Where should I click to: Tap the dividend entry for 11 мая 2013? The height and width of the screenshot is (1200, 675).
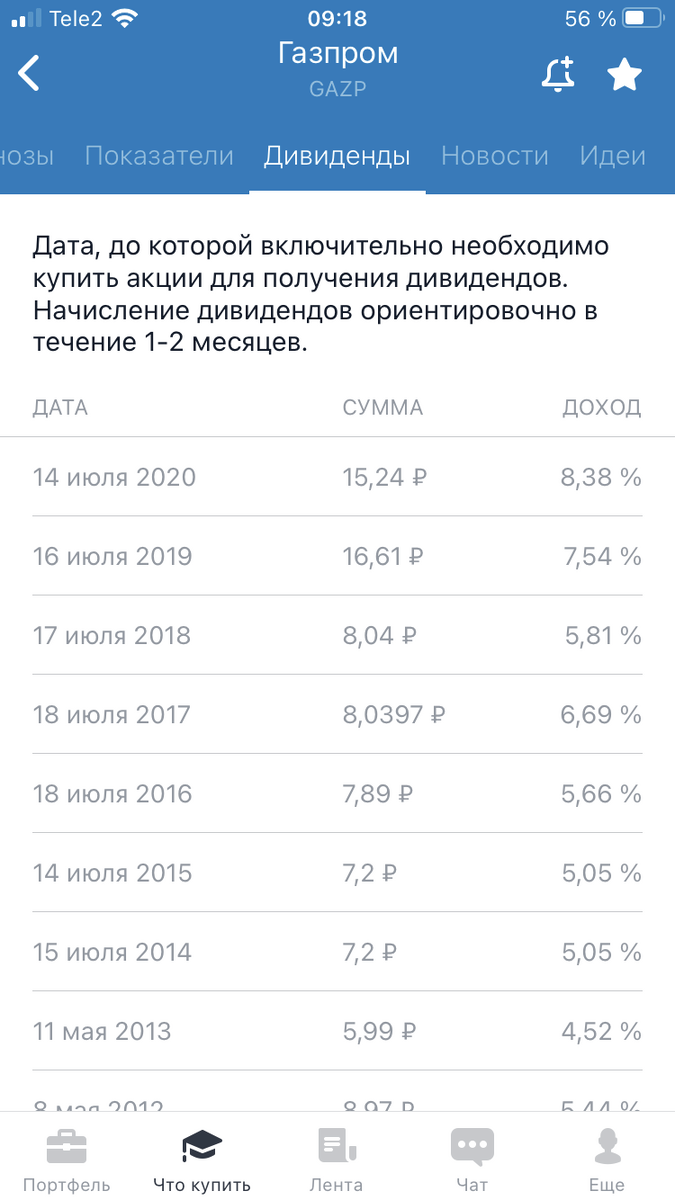click(337, 1031)
